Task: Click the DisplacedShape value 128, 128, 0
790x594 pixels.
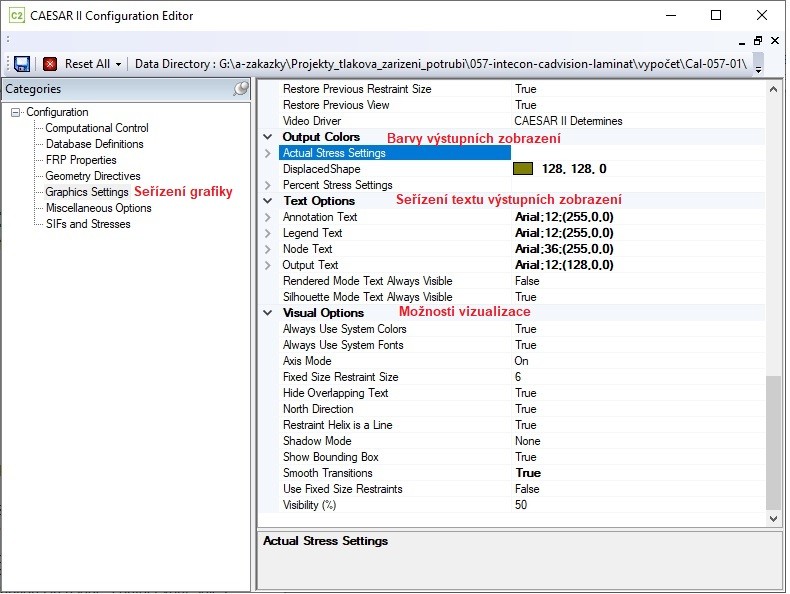Action: (574, 169)
